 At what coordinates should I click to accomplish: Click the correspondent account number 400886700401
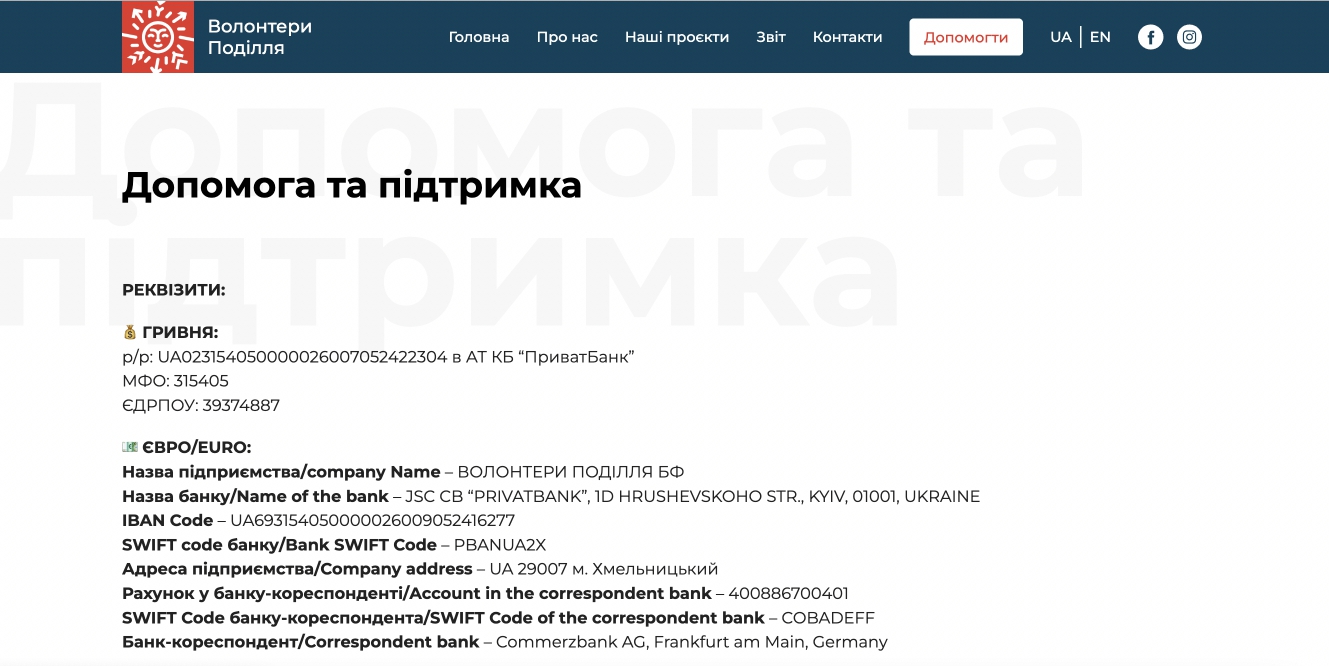788,593
